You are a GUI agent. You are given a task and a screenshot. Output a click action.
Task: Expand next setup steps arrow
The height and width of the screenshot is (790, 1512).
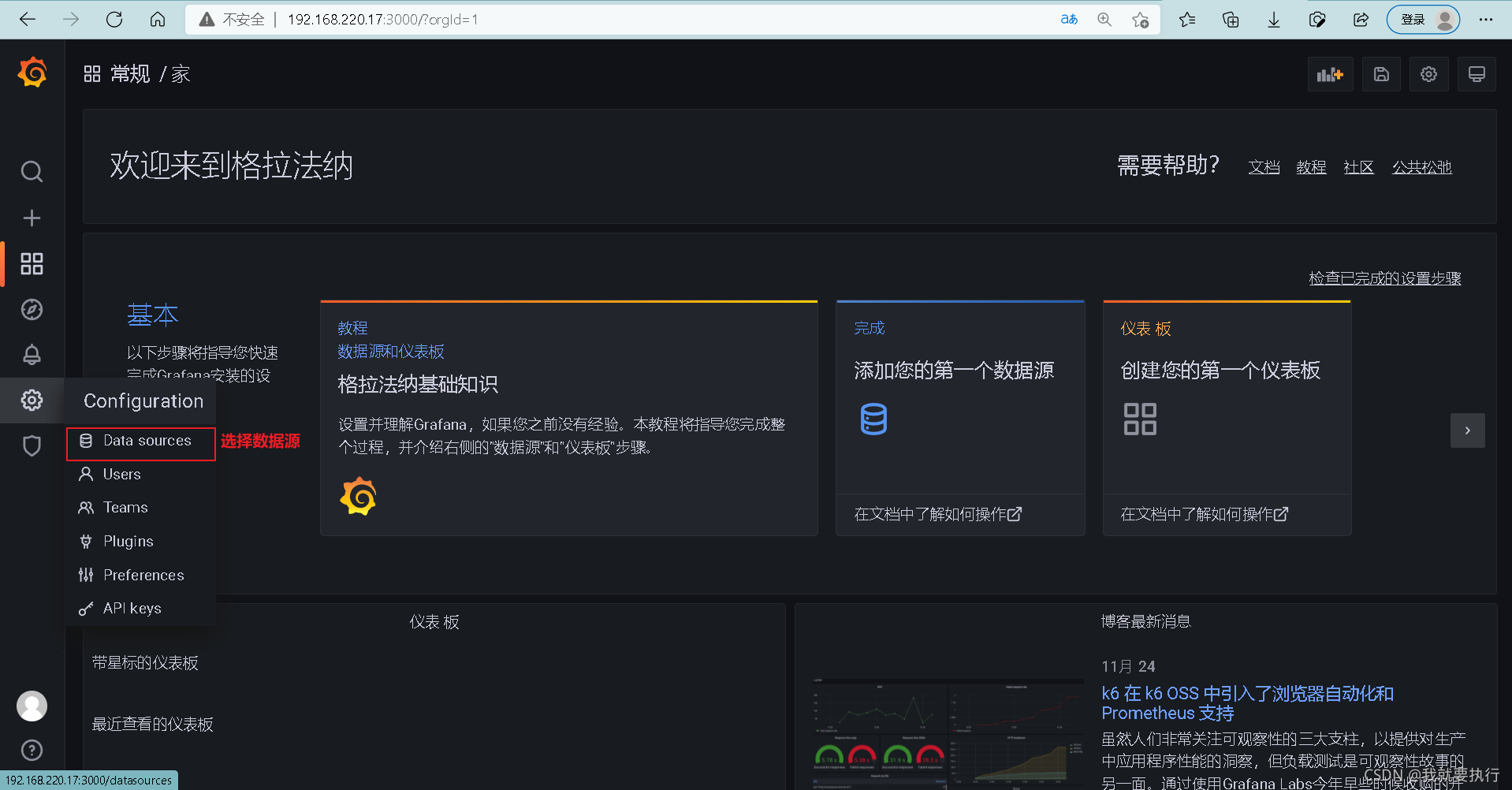click(1467, 430)
